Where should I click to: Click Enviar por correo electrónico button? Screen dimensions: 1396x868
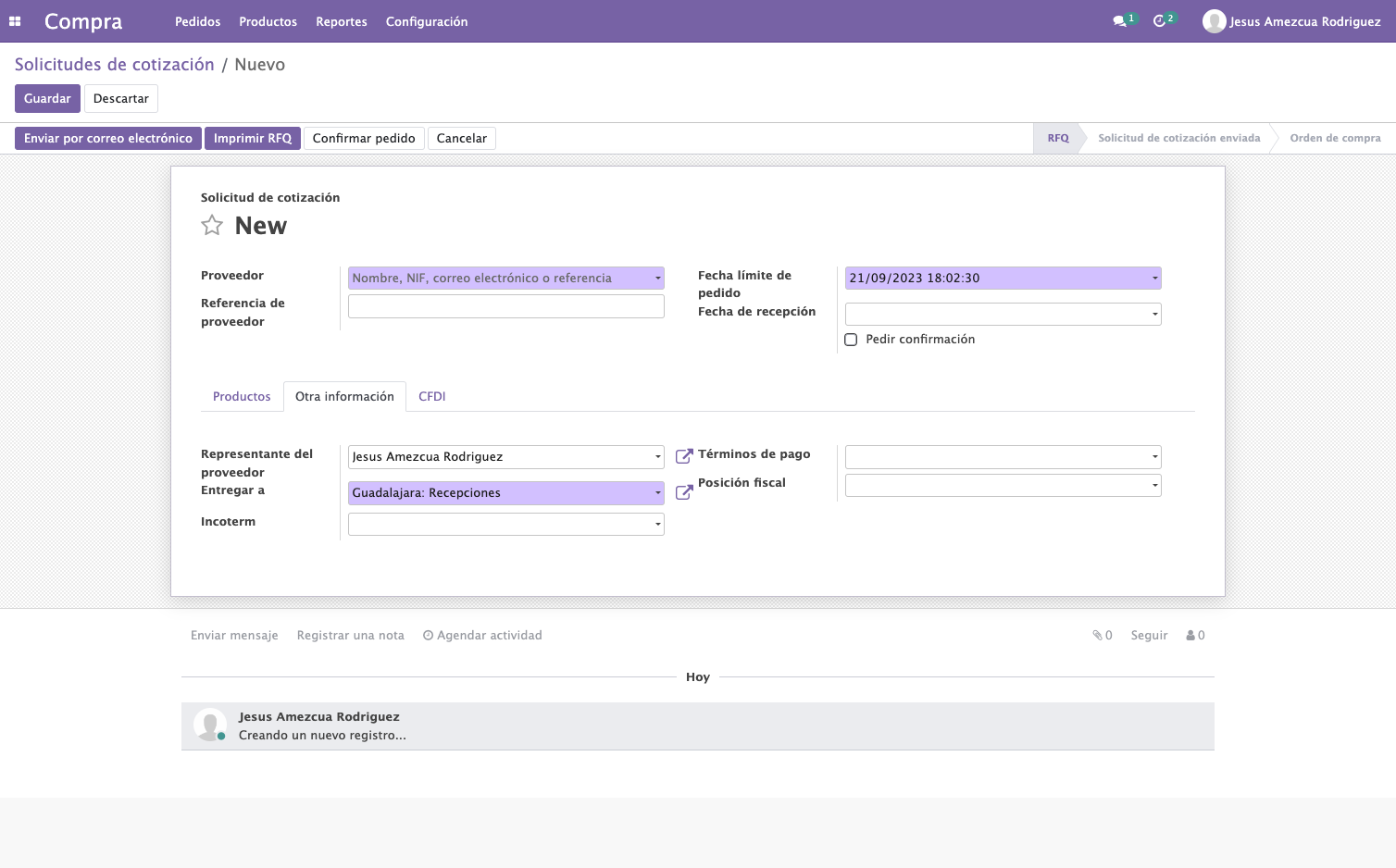click(x=108, y=138)
